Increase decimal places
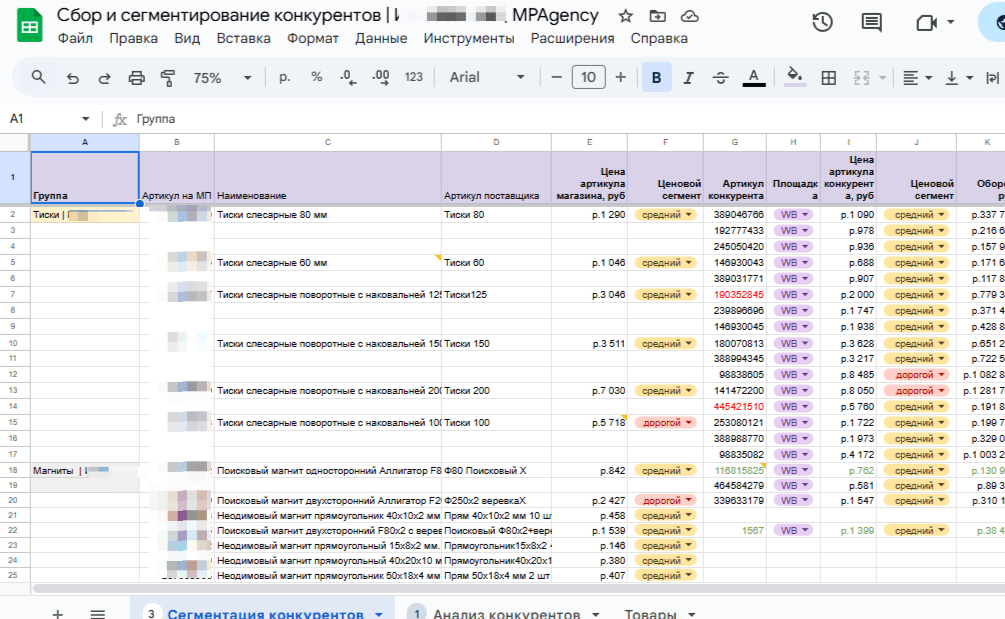Image resolution: width=1005 pixels, height=619 pixels. (381, 78)
